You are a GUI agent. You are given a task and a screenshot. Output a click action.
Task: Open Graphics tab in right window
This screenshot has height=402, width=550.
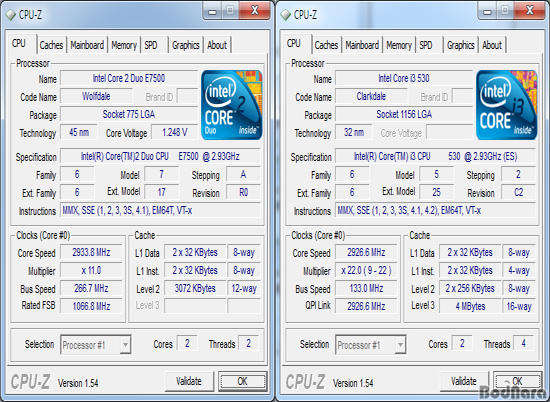coord(461,45)
